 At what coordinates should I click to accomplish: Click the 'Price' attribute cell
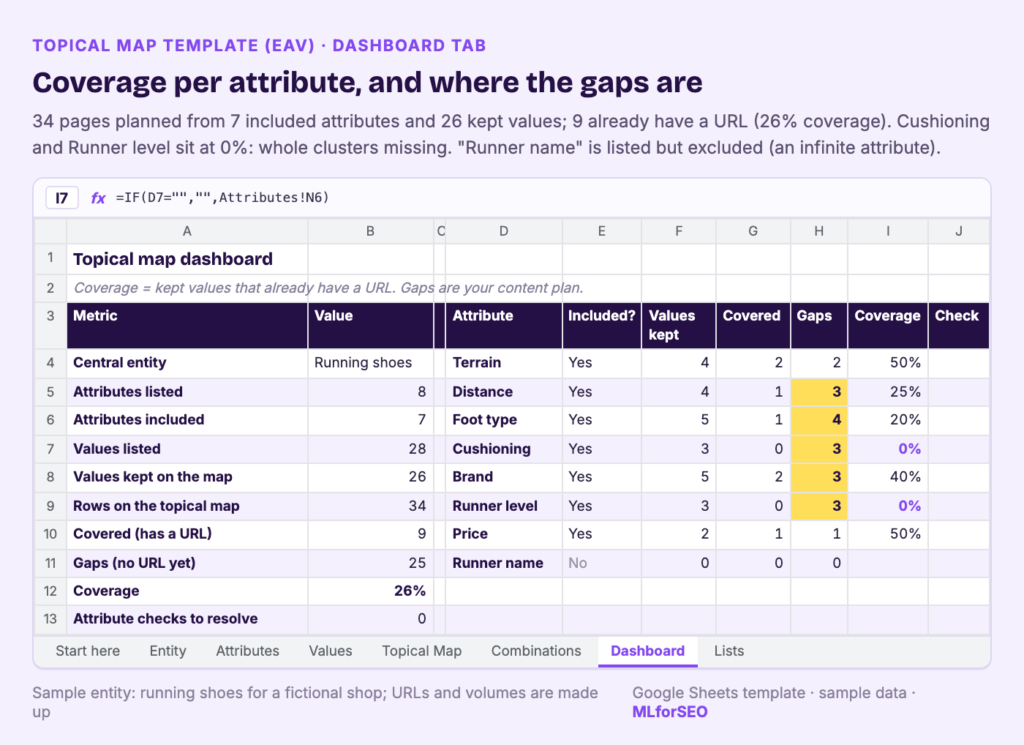point(504,534)
